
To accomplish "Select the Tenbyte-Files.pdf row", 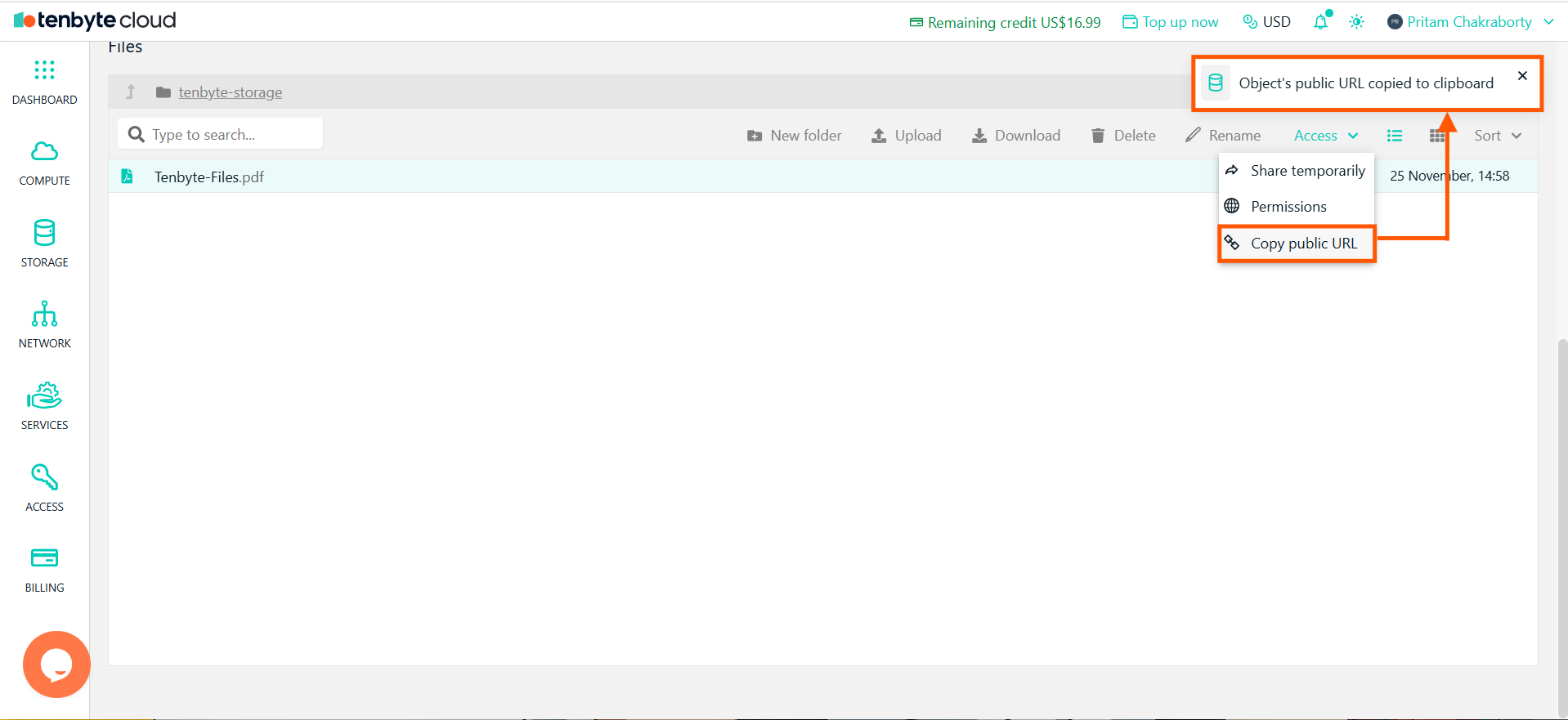I will [x=822, y=176].
